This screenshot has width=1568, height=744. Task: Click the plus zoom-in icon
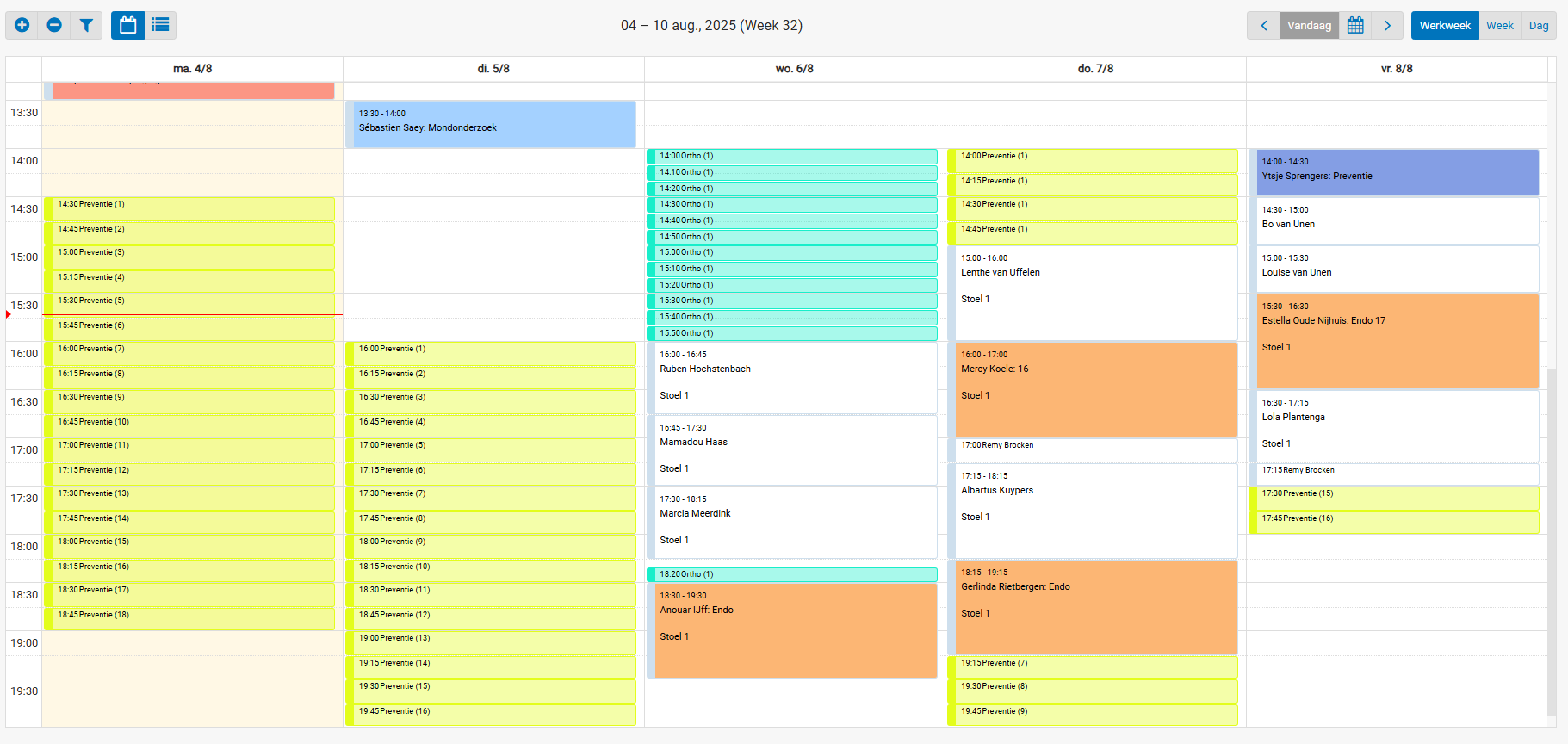(22, 25)
